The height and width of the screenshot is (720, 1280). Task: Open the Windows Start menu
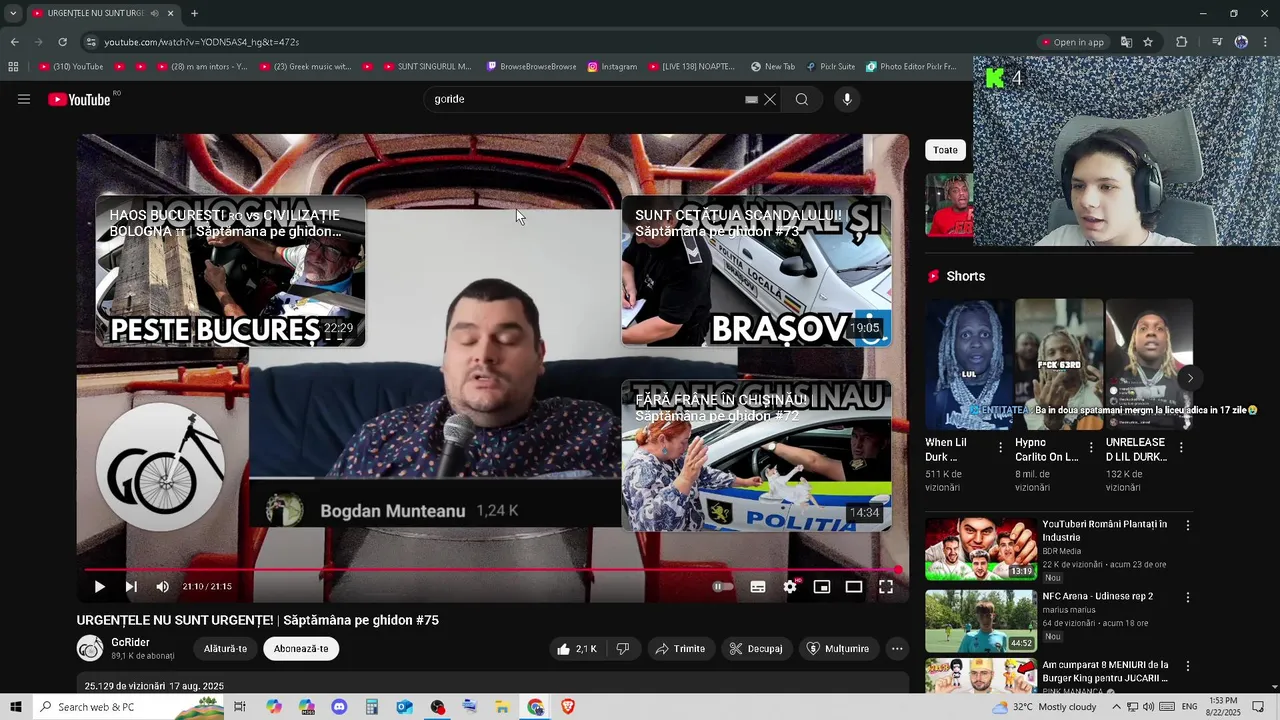coord(15,707)
